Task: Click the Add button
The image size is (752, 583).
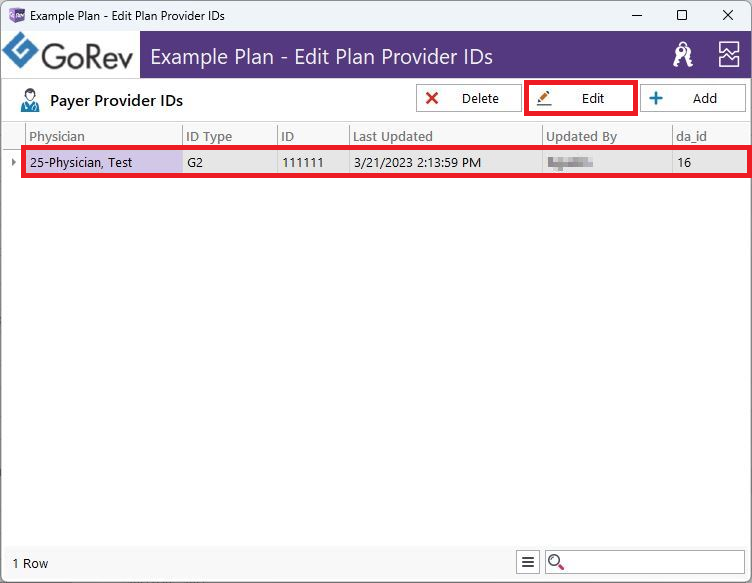Action: (x=693, y=98)
